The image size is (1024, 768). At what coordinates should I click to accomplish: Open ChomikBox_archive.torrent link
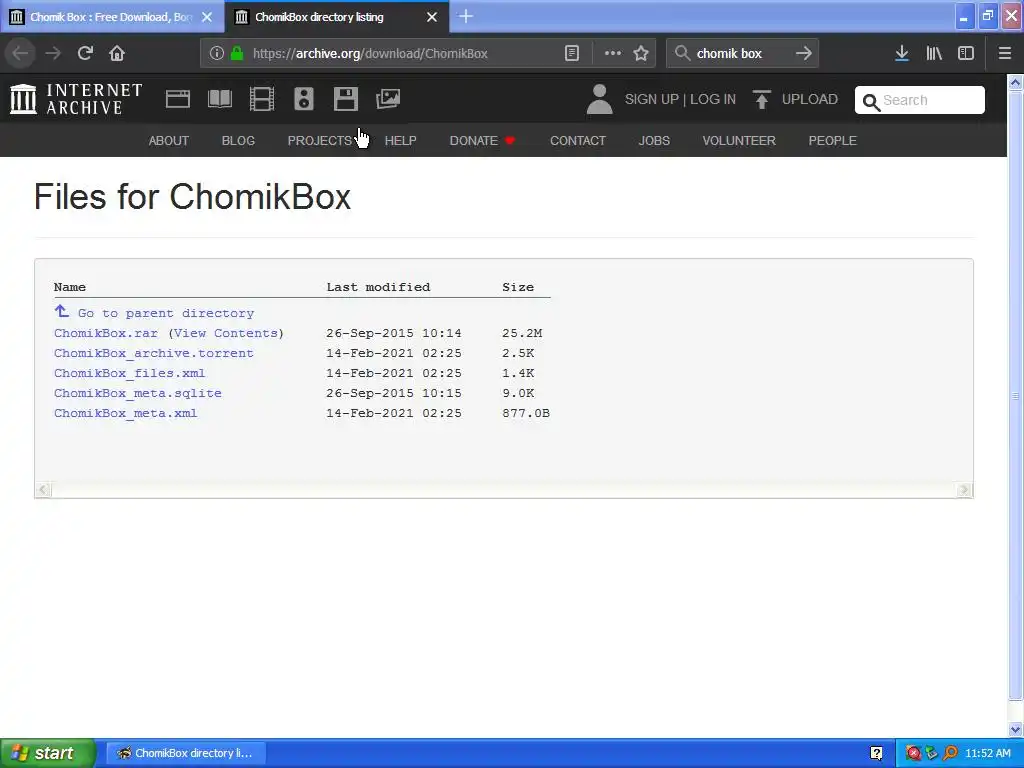[153, 353]
